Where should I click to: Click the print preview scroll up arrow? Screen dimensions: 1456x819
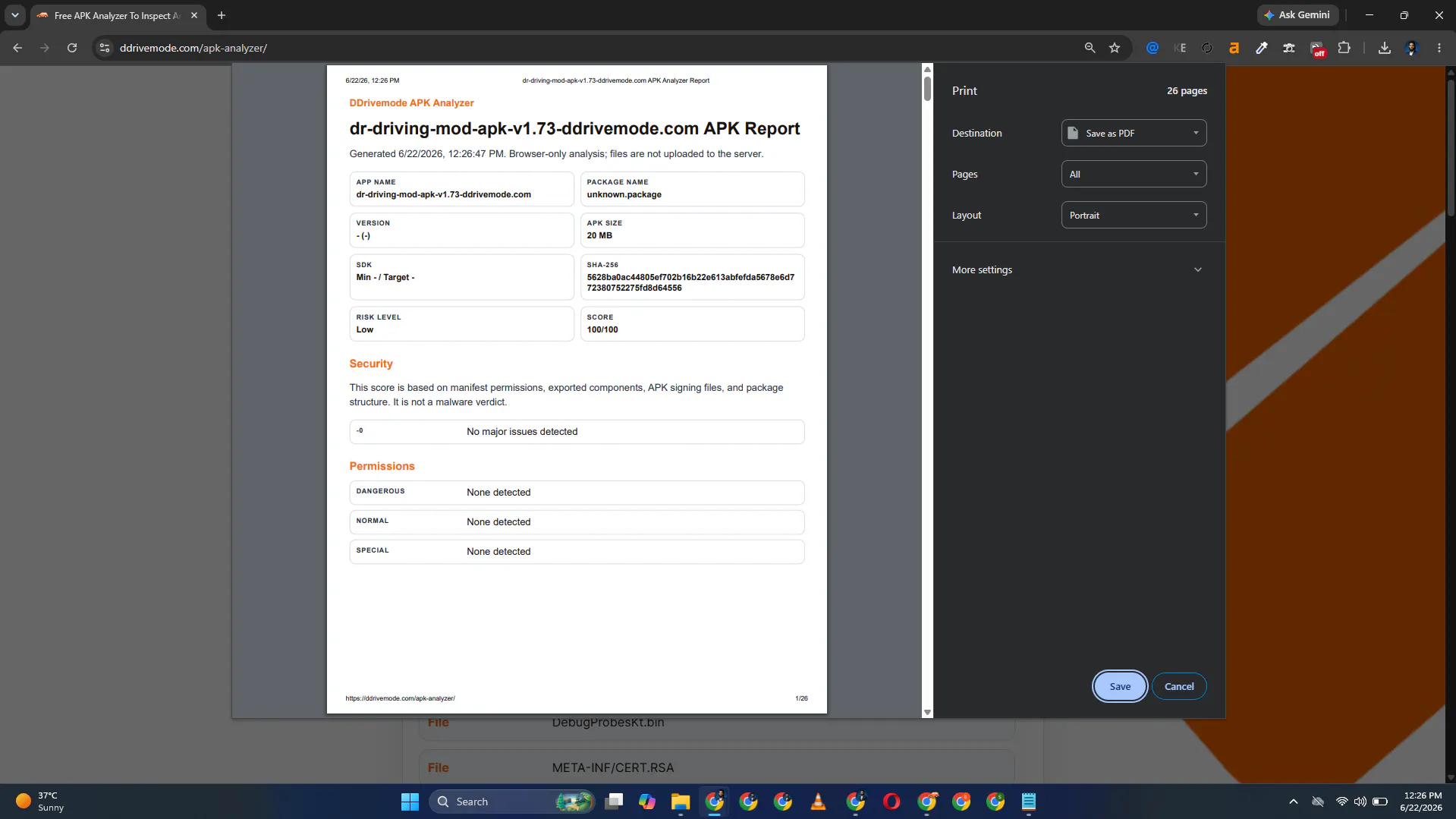[x=927, y=70]
